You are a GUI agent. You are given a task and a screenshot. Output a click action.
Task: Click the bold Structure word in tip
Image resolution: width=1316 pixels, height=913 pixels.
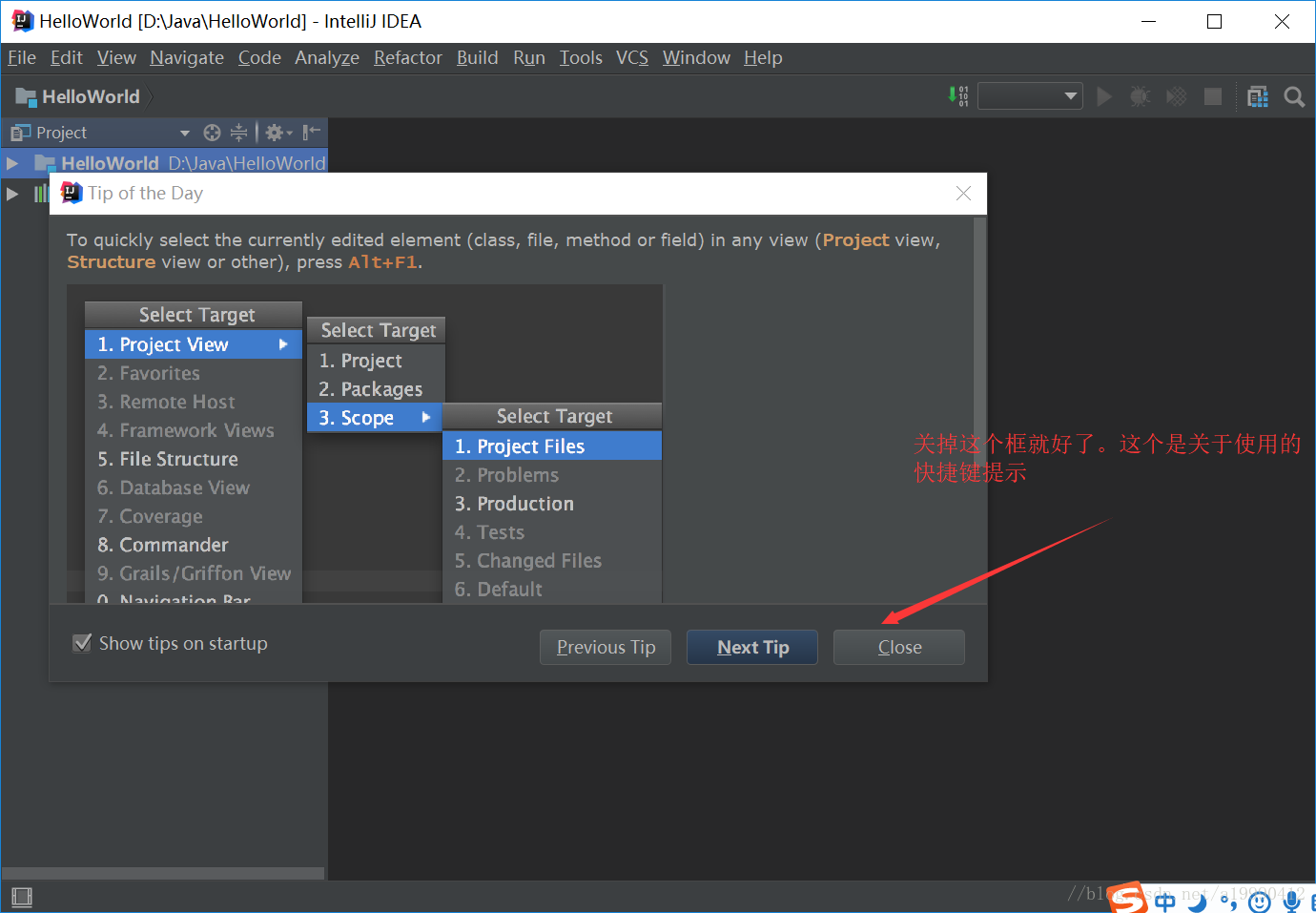pyautogui.click(x=111, y=262)
